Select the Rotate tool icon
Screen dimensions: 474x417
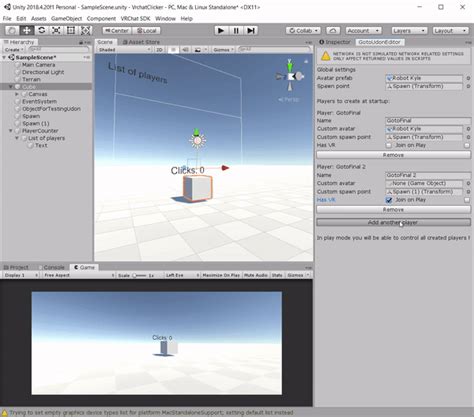tap(42, 31)
